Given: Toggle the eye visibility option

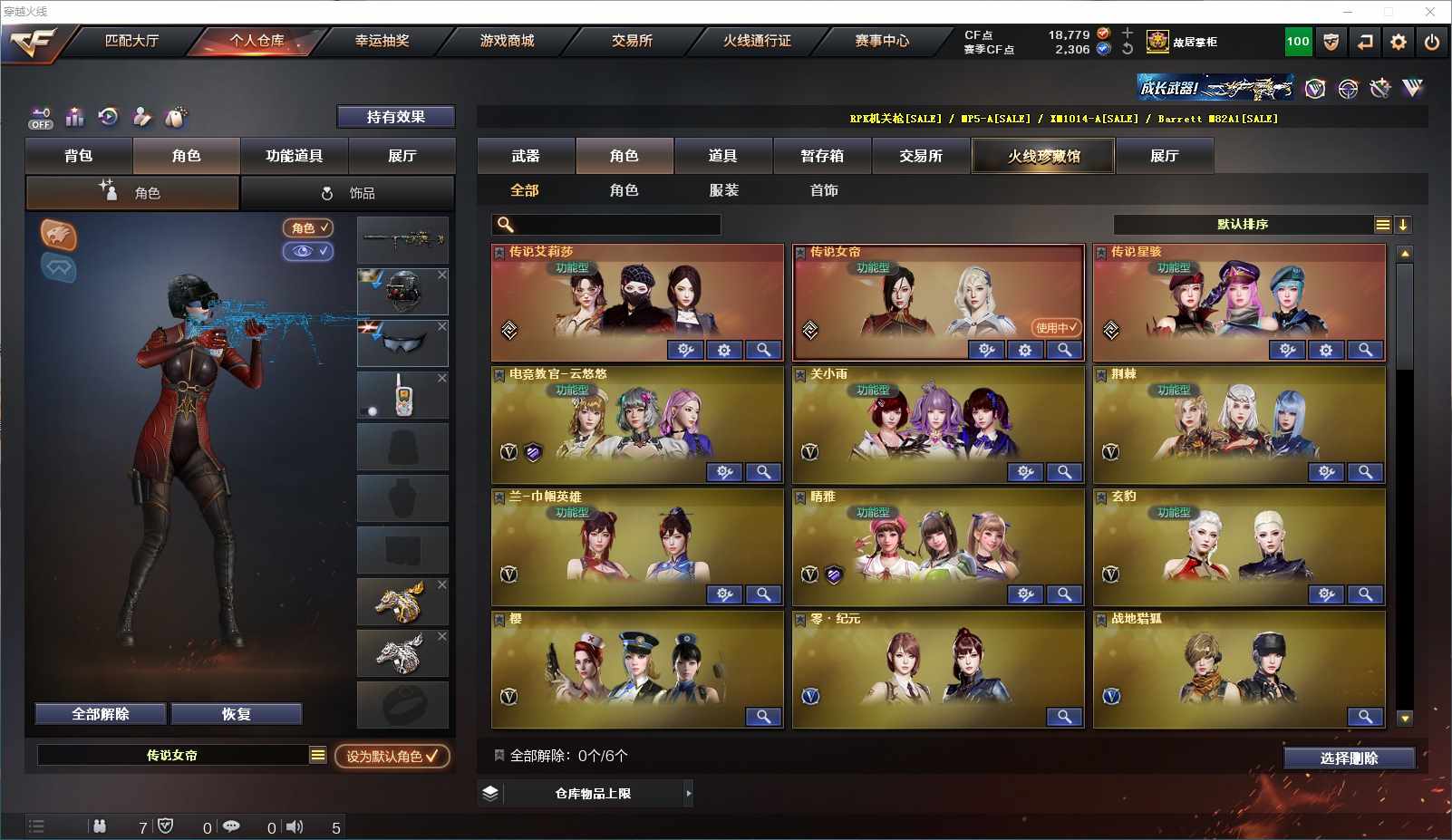Looking at the screenshot, I should [308, 251].
